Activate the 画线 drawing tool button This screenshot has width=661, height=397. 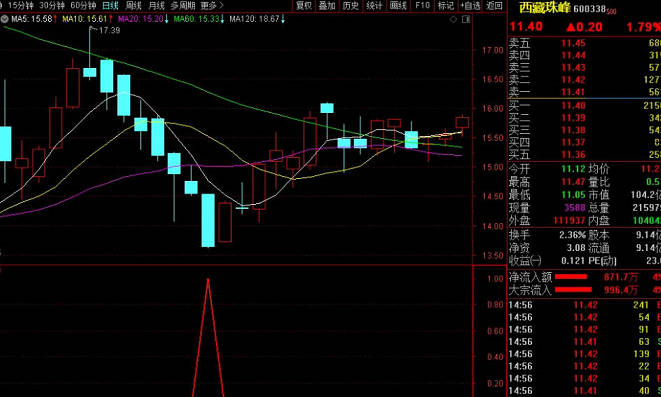(x=398, y=5)
